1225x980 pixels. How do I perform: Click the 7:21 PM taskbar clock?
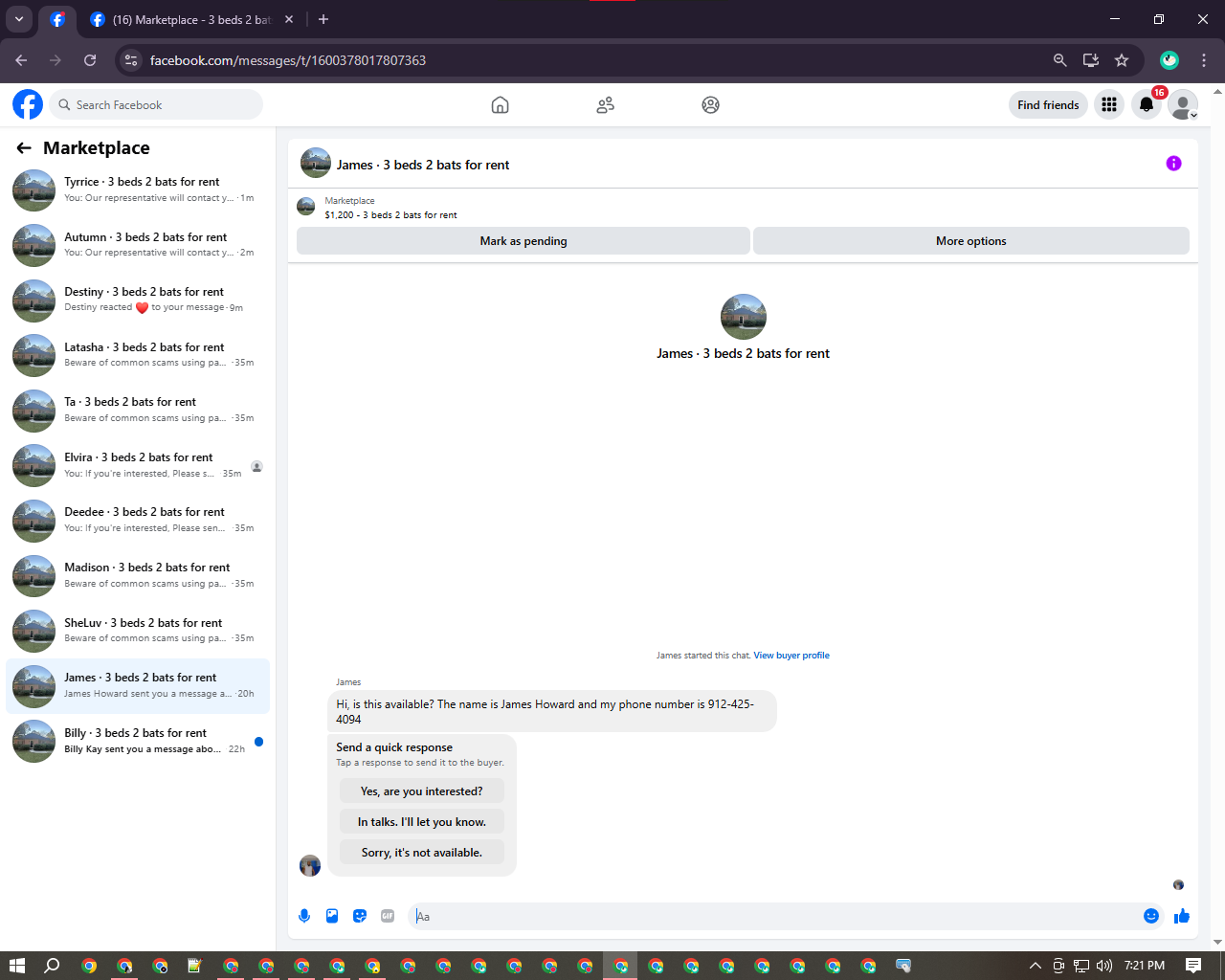coord(1145,966)
